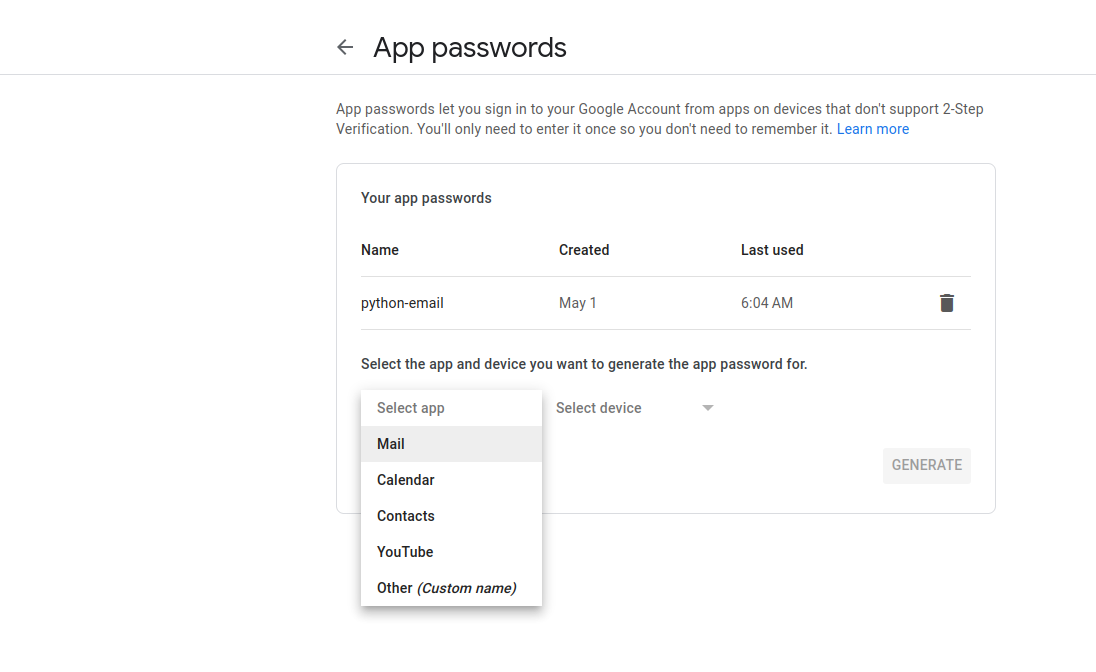Open the Select device dropdown
Image resolution: width=1096 pixels, height=672 pixels.
tap(634, 408)
